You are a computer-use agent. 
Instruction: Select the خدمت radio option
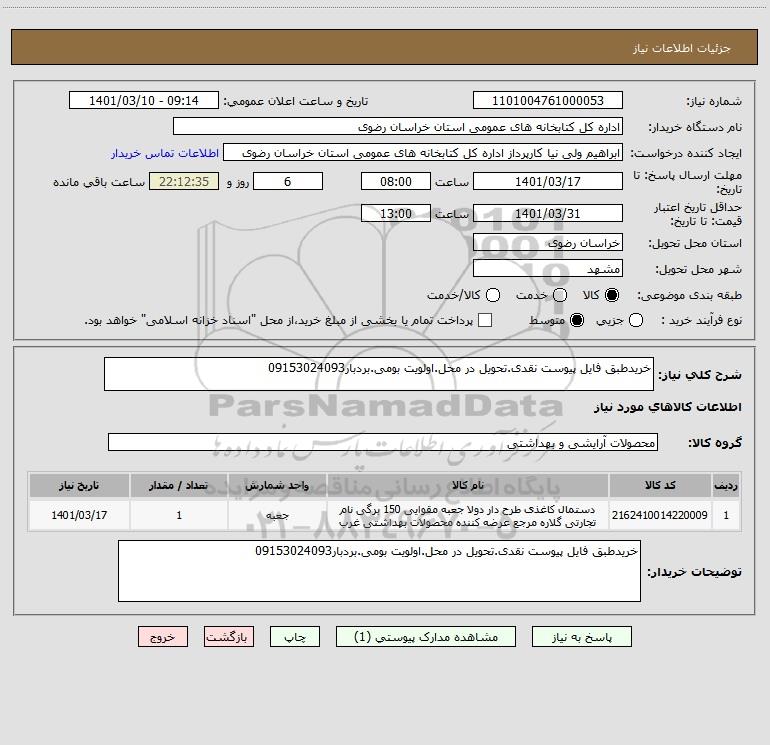tap(560, 295)
